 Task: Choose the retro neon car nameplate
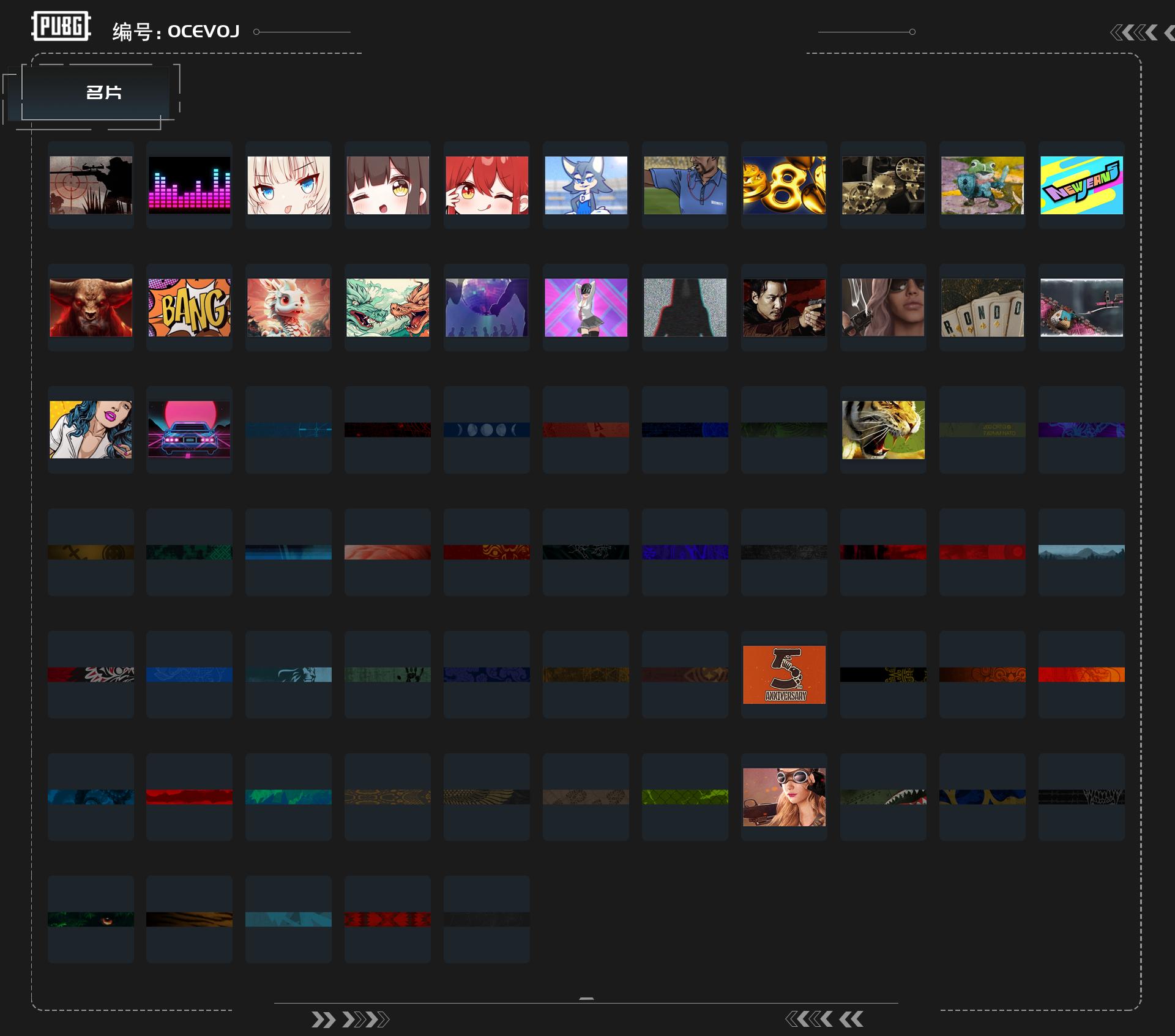click(x=190, y=430)
